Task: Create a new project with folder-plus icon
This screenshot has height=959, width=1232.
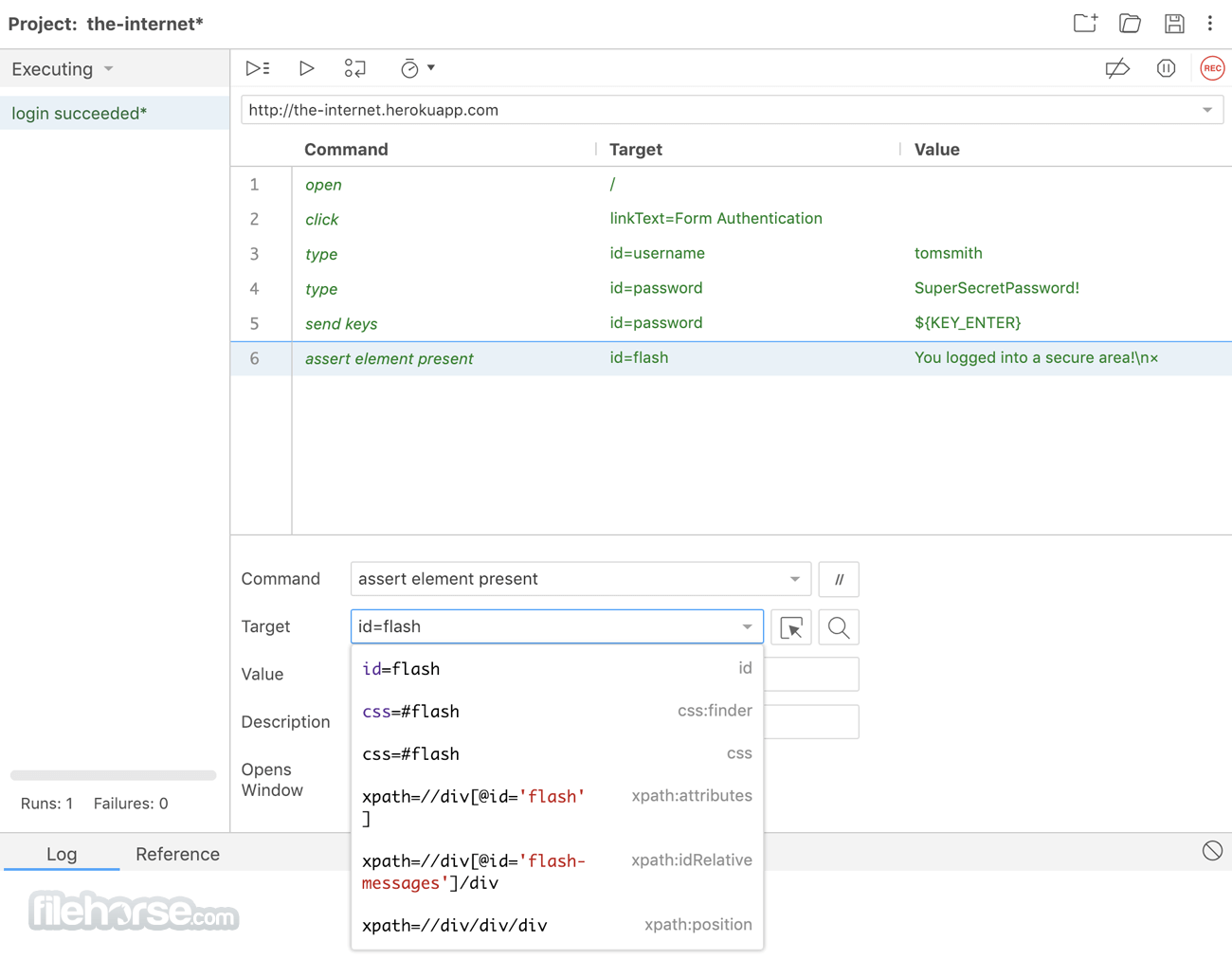Action: click(1085, 23)
